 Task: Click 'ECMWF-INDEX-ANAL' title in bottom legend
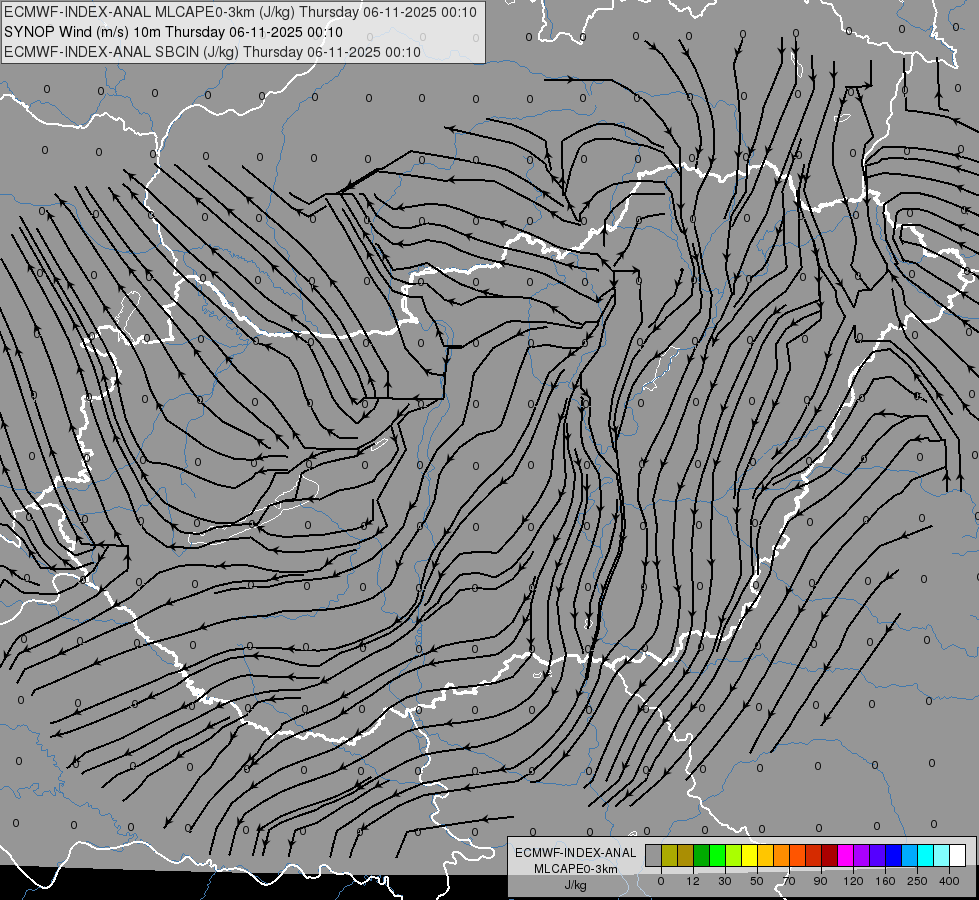tap(575, 853)
